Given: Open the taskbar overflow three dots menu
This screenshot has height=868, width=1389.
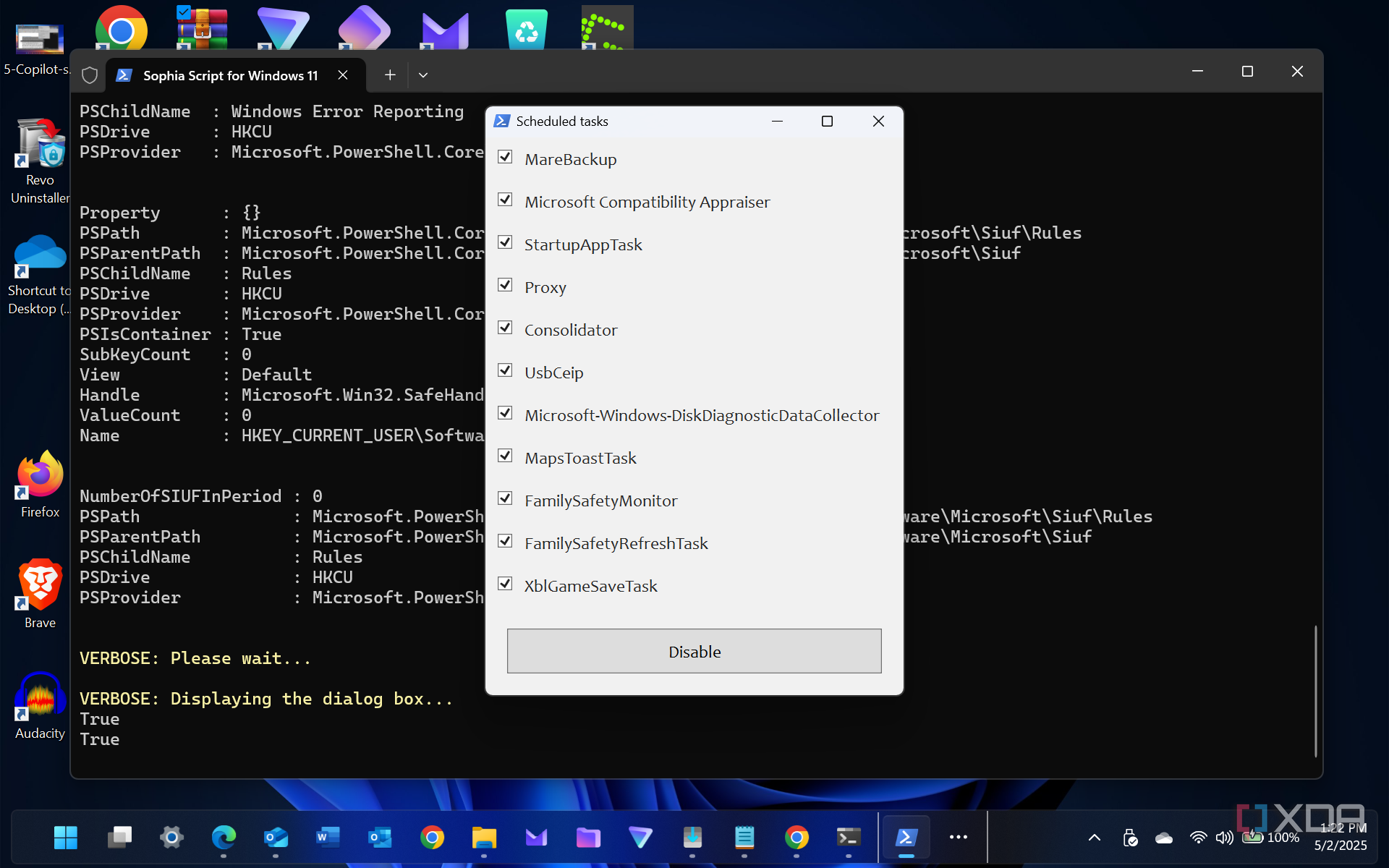Looking at the screenshot, I should tap(958, 837).
